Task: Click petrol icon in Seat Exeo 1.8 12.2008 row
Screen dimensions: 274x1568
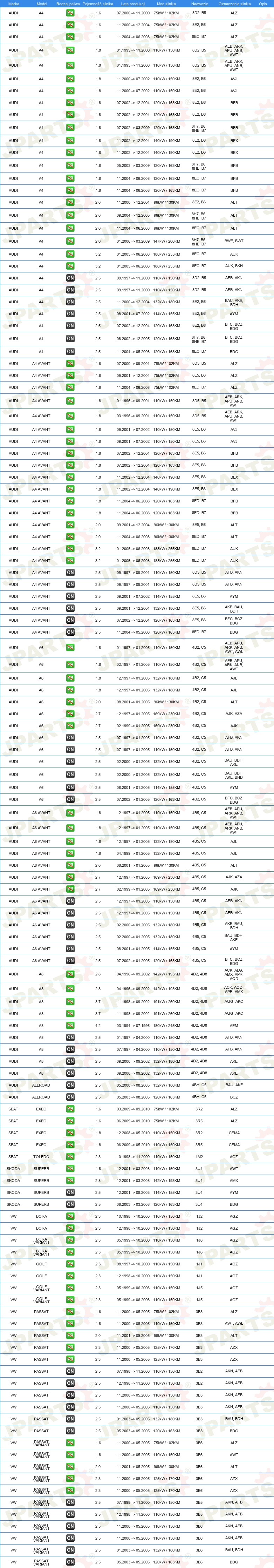Action: [70, 1133]
